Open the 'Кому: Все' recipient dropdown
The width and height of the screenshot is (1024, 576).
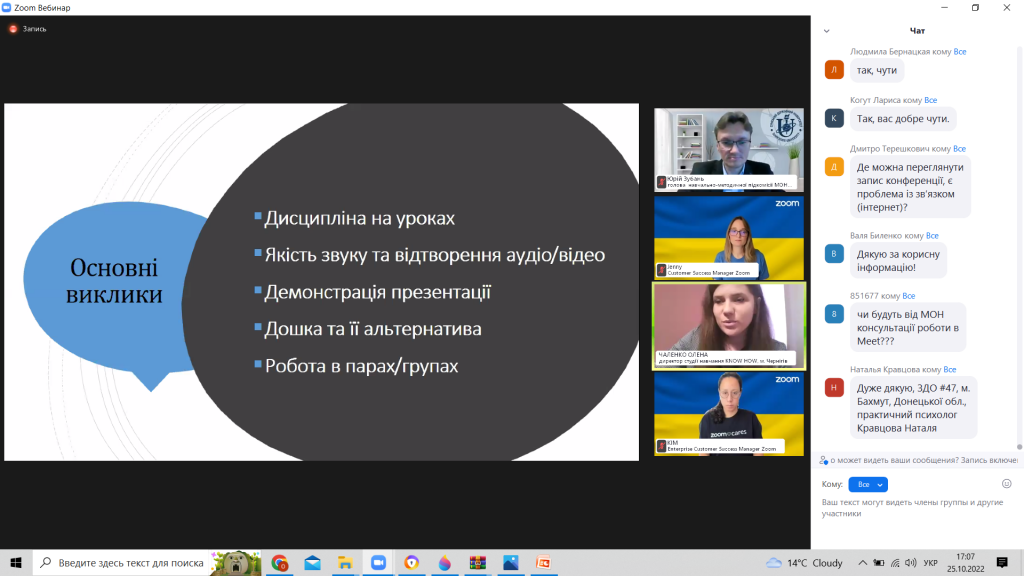tap(867, 484)
